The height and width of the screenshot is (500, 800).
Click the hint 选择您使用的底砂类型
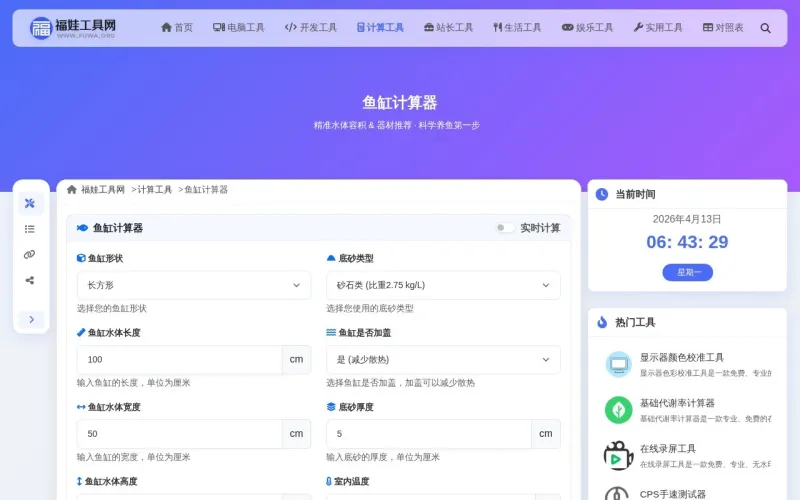[370, 308]
